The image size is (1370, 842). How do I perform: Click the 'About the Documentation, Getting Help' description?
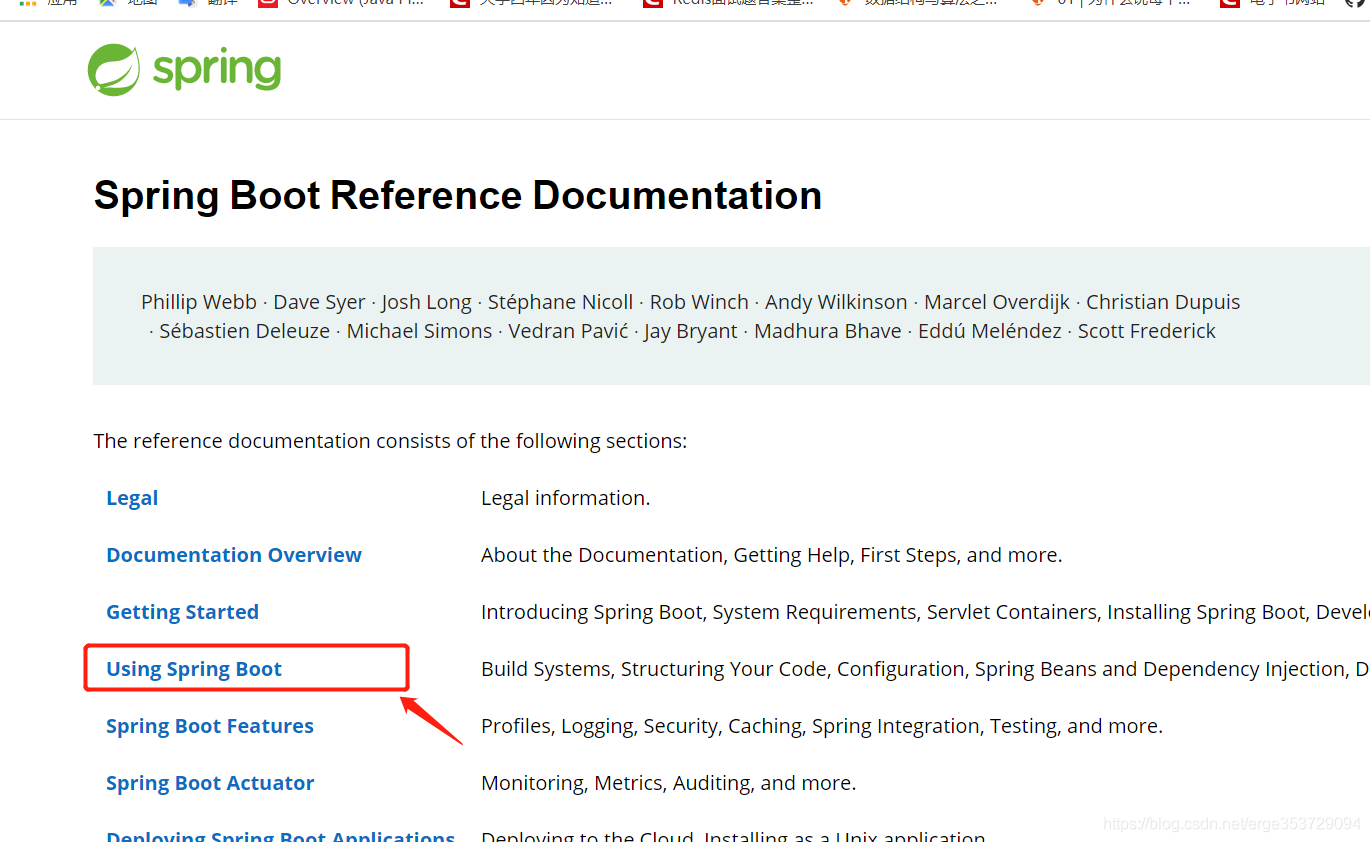click(772, 555)
